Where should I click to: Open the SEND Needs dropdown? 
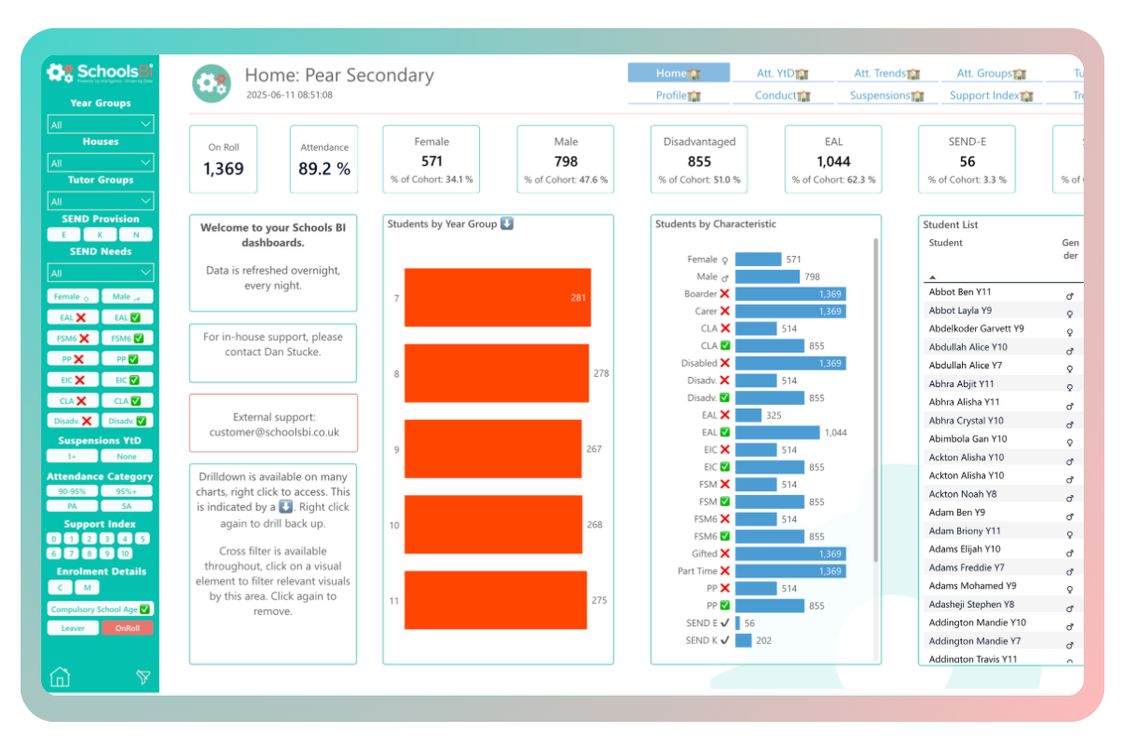tap(100, 272)
